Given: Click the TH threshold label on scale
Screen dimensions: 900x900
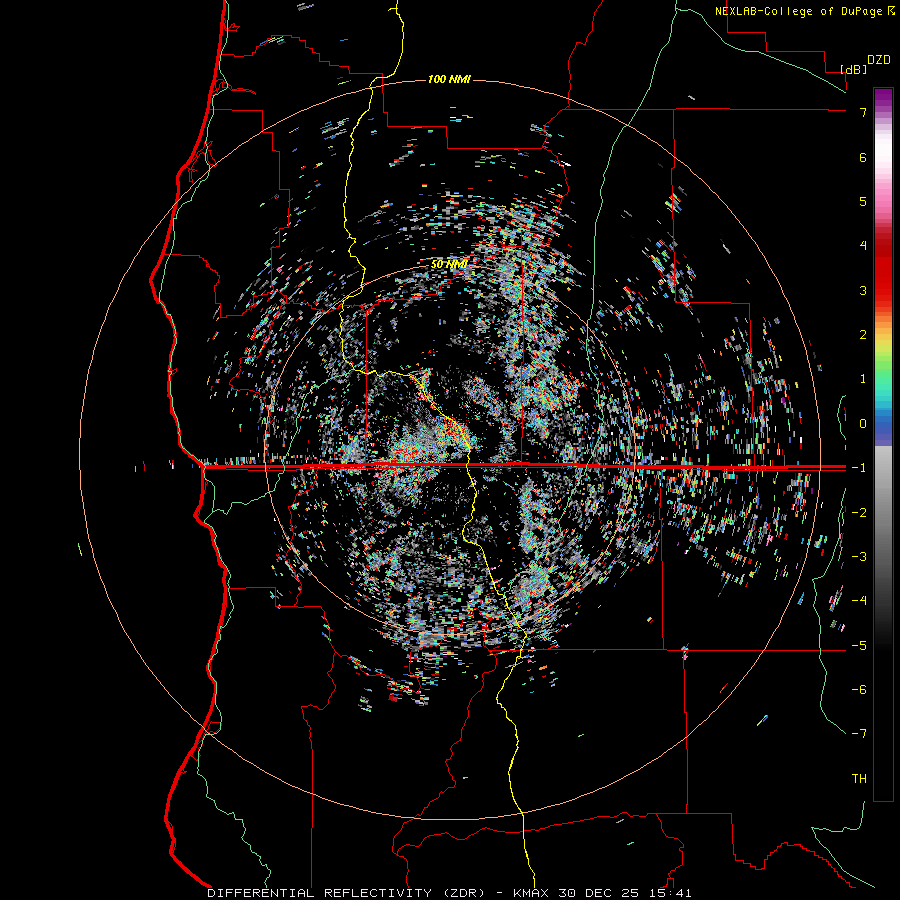Looking at the screenshot, I should pos(859,779).
